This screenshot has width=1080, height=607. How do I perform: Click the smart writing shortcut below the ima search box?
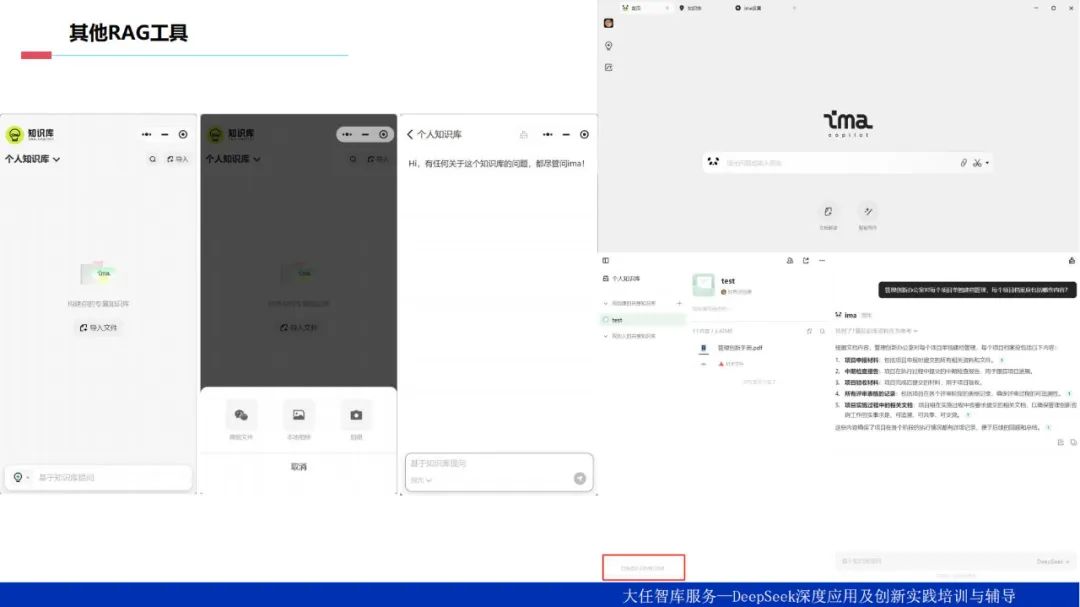(x=868, y=216)
